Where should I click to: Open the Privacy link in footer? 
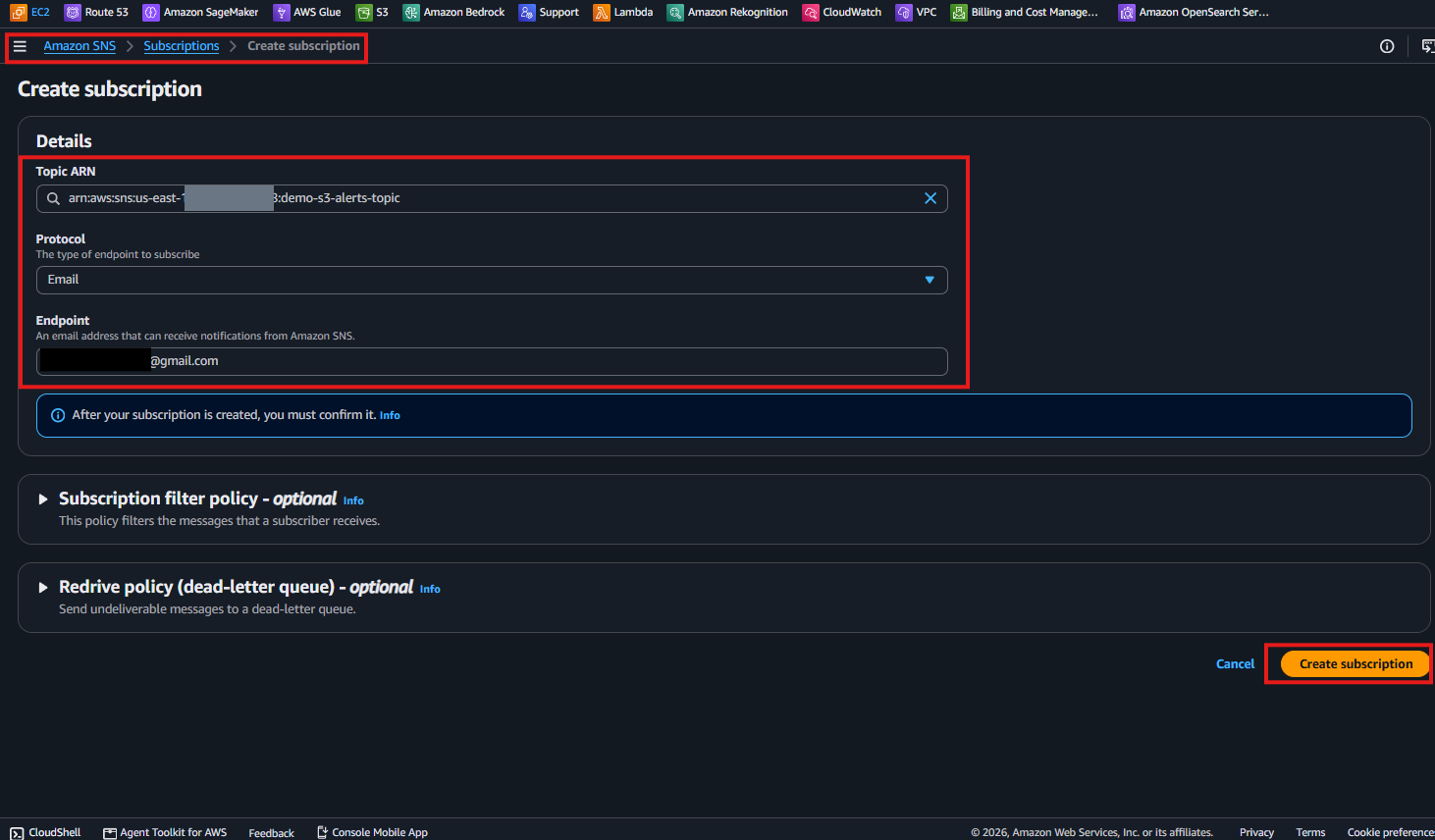(x=1256, y=832)
